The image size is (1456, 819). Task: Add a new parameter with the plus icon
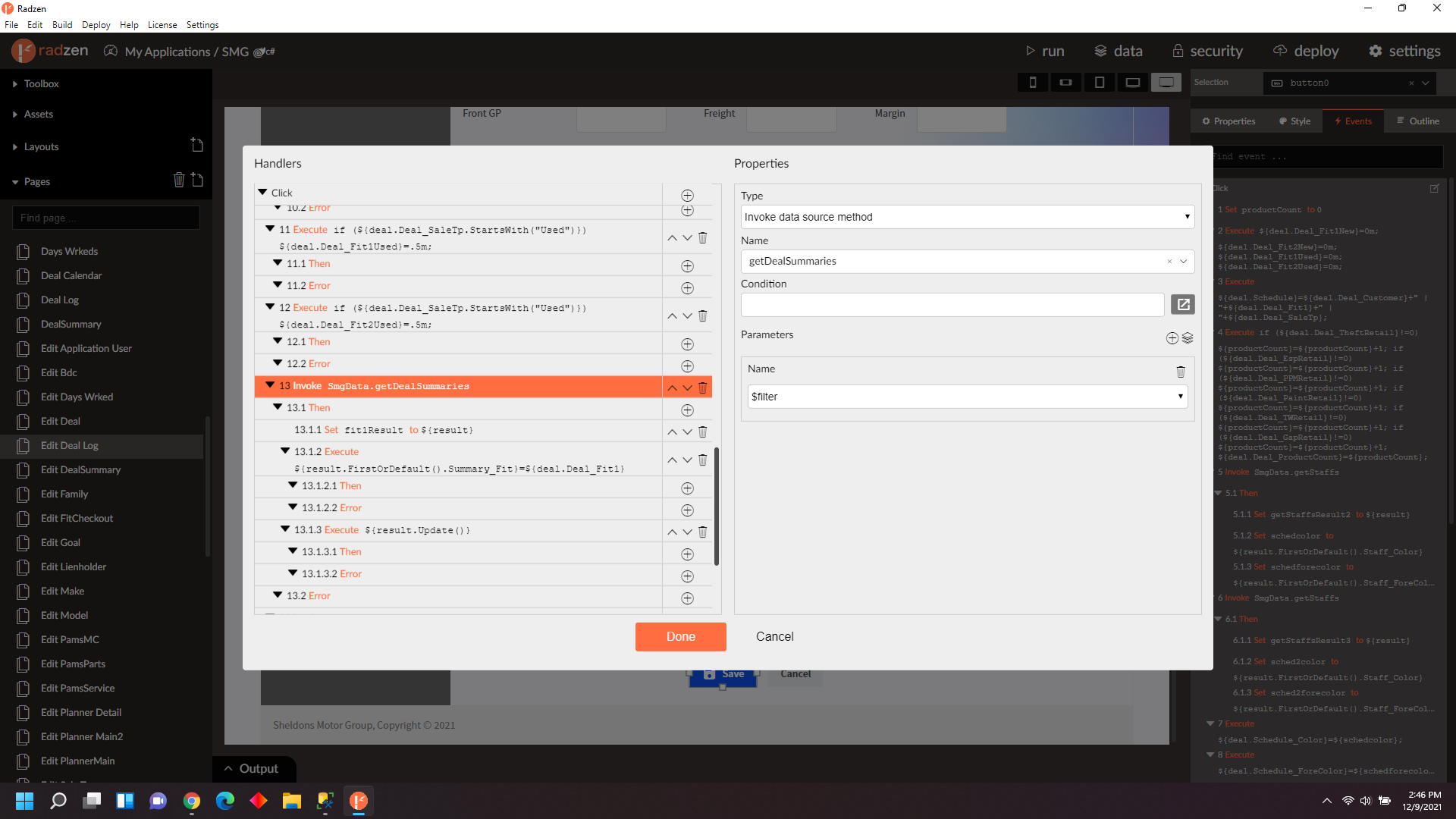(1172, 338)
